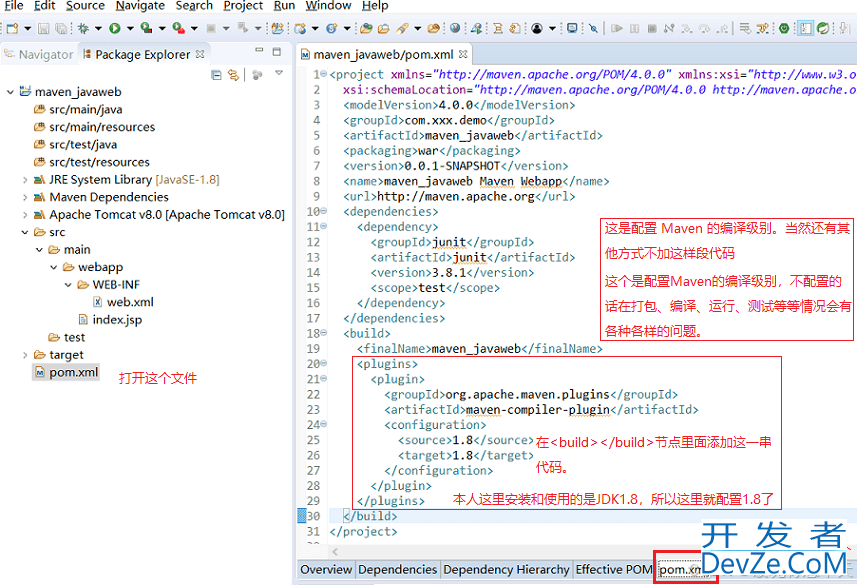This screenshot has width=857, height=585.
Task: Launch Debug with the bug icon
Action: (83, 28)
